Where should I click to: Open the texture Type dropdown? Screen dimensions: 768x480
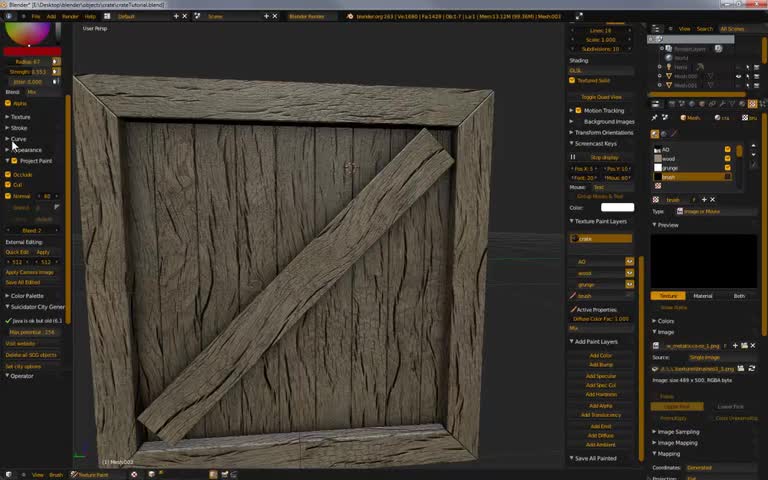tap(716, 211)
